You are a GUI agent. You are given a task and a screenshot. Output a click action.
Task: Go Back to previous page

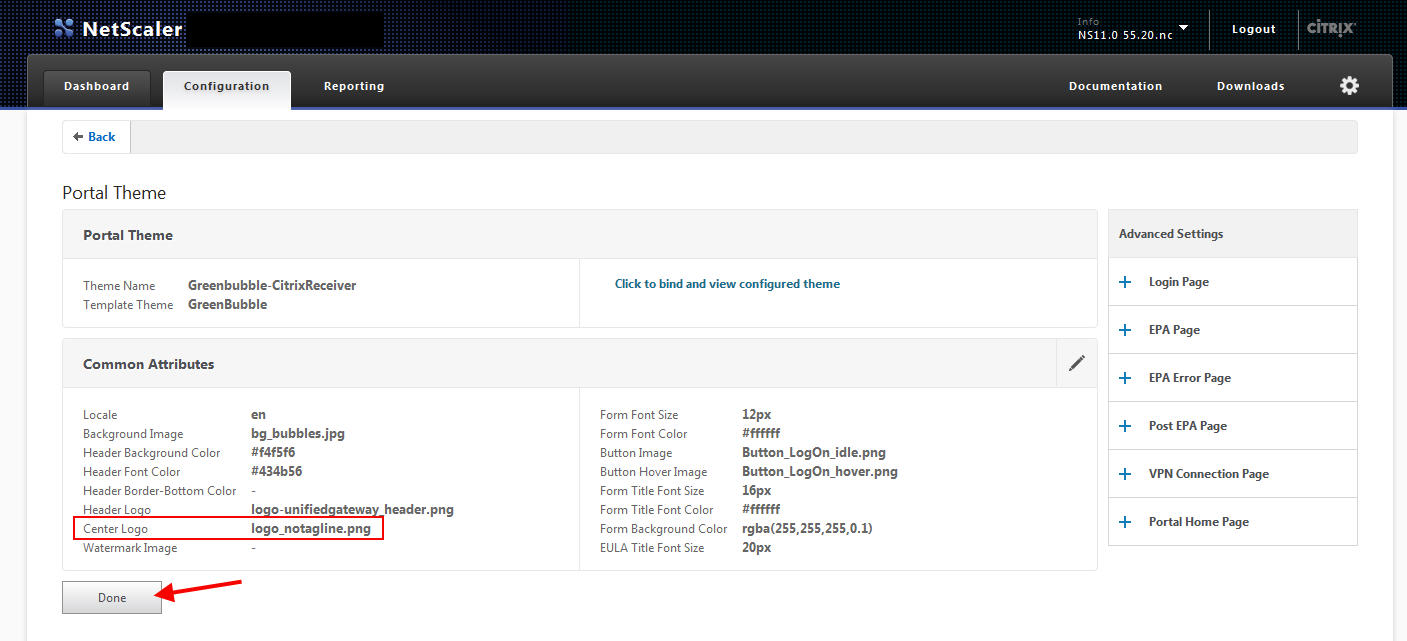(x=96, y=137)
